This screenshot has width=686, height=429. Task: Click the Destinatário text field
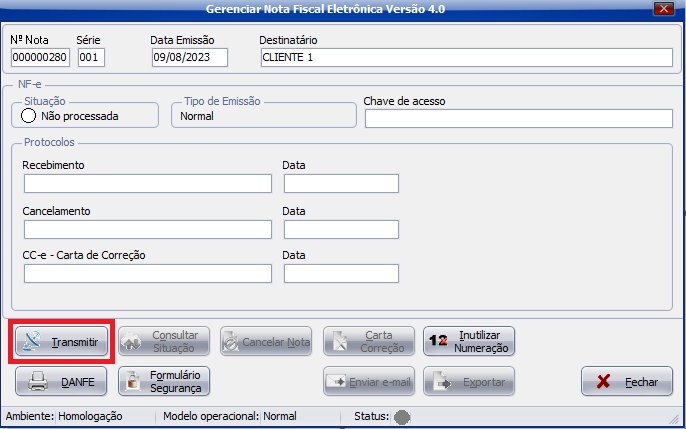[x=465, y=57]
